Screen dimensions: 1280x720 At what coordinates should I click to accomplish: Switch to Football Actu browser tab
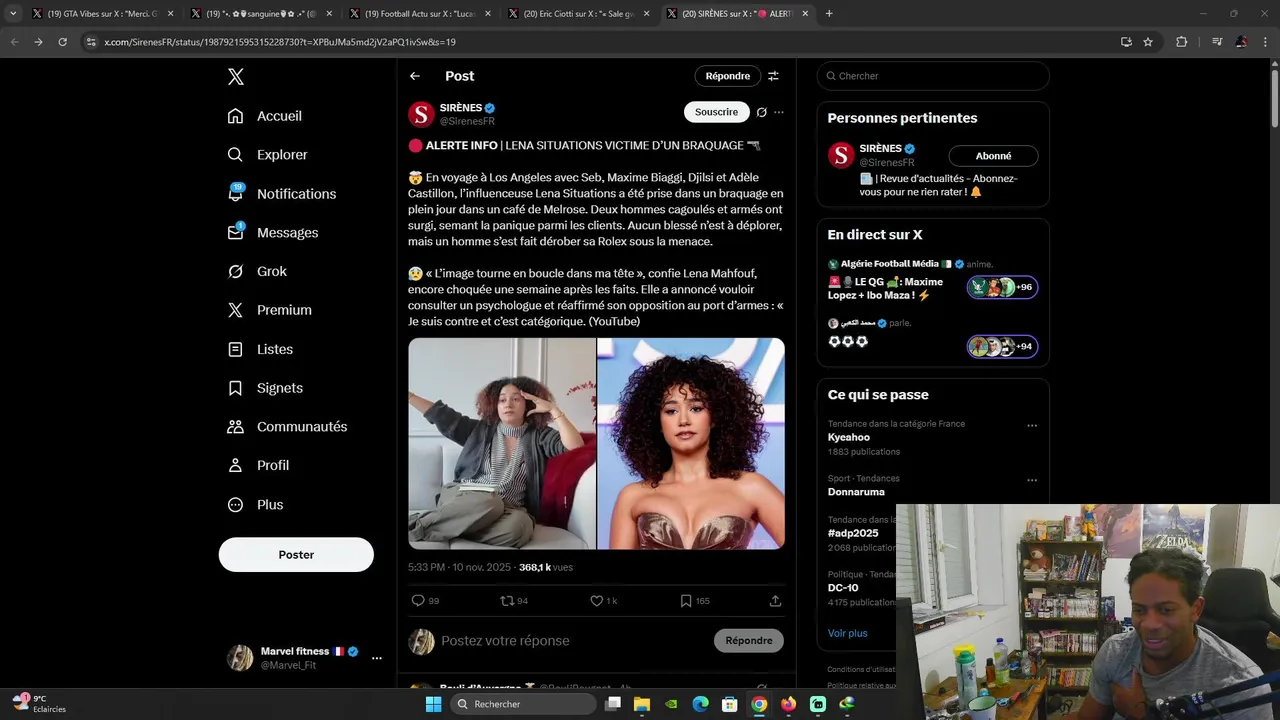click(x=418, y=14)
